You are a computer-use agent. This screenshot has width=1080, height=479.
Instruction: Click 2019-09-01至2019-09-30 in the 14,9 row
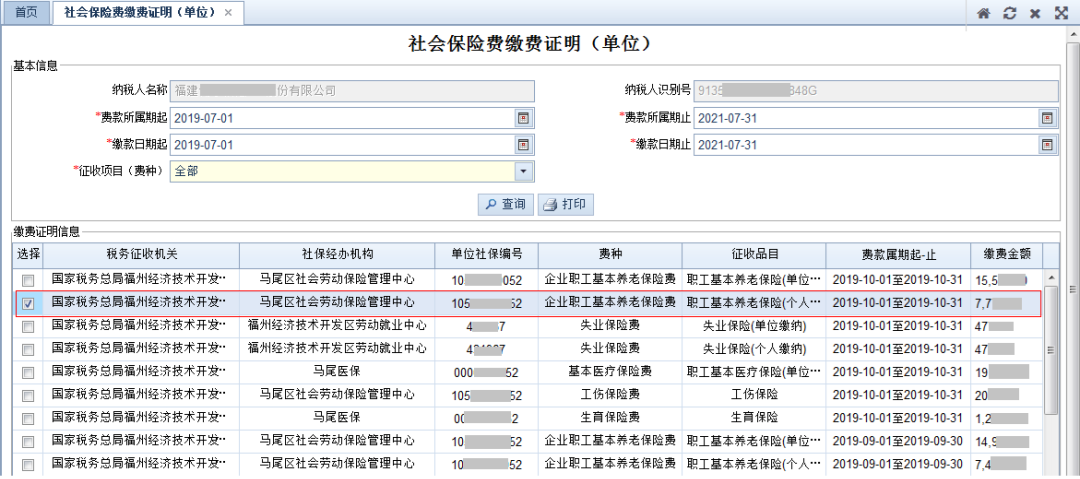pyautogui.click(x=898, y=441)
